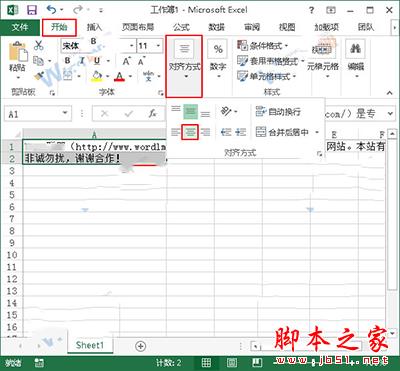Switch to the 数据 data tab
The height and width of the screenshot is (371, 400).
(x=216, y=27)
